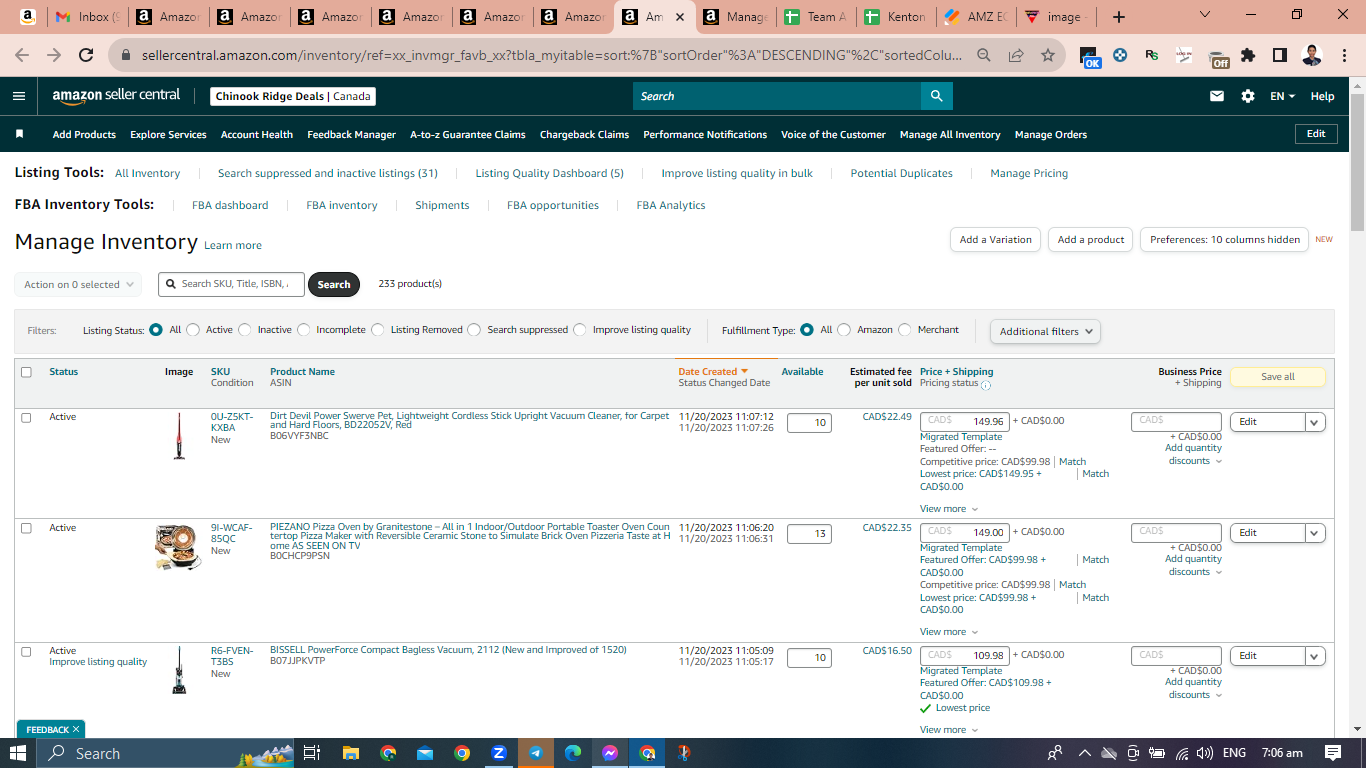Image resolution: width=1366 pixels, height=768 pixels.
Task: Open the Action on 0 selected dropdown
Action: 78,284
